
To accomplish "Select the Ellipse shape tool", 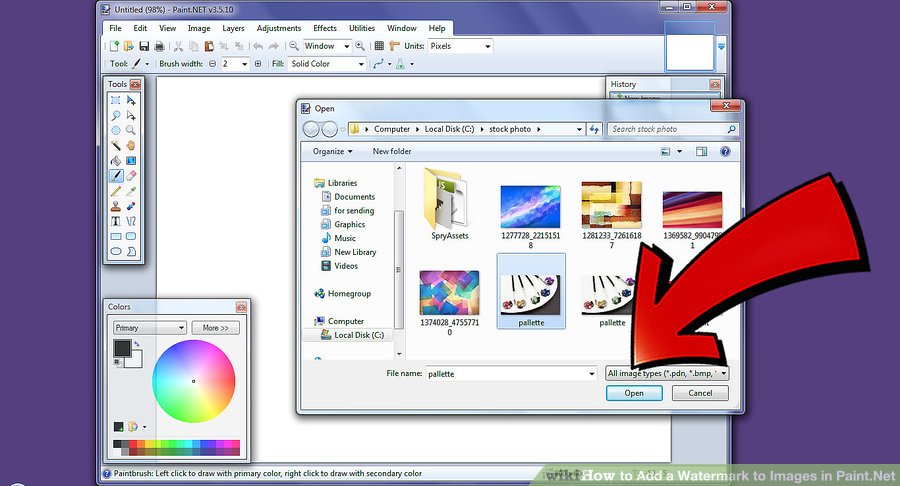I will point(116,251).
